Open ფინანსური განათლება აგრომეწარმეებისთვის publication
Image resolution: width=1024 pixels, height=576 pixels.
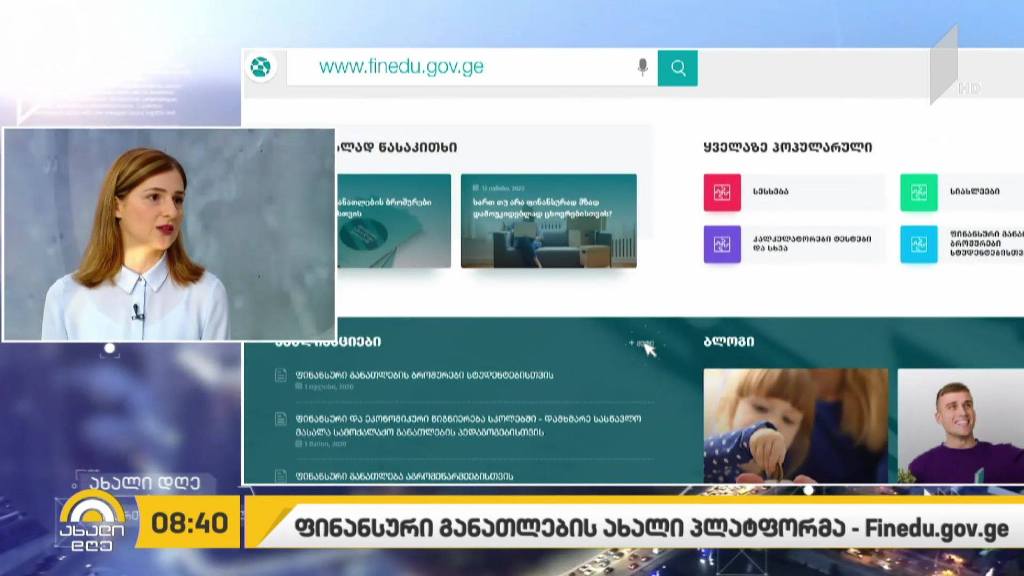click(404, 476)
